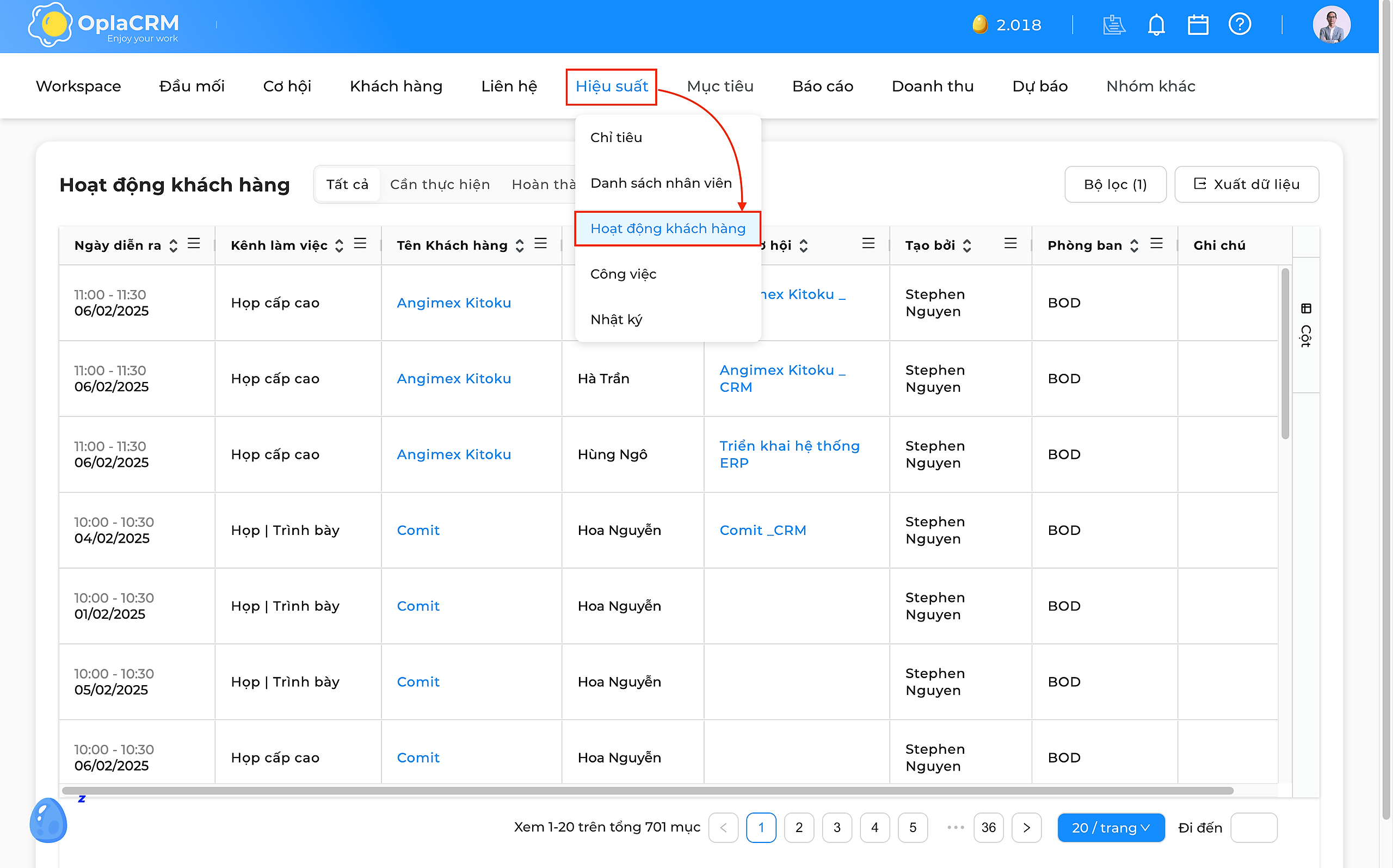Switch to Cần thực hiện filter tab
Viewport: 1393px width, 868px height.
click(x=440, y=184)
